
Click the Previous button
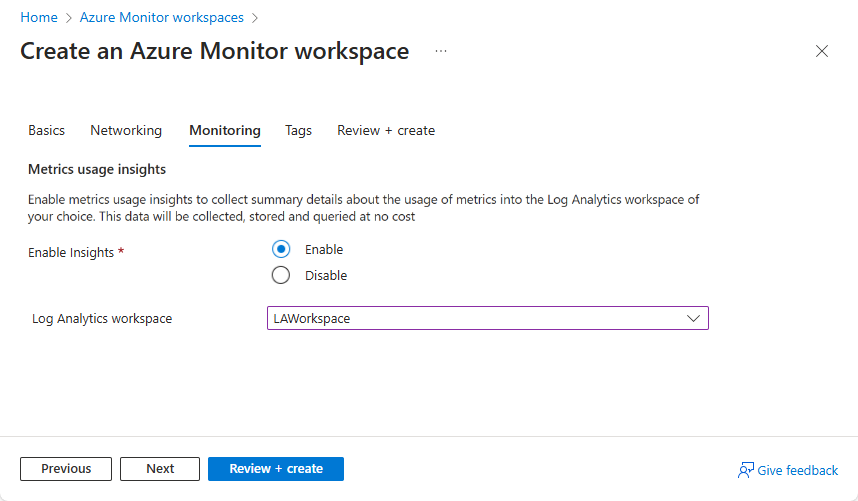(x=66, y=469)
